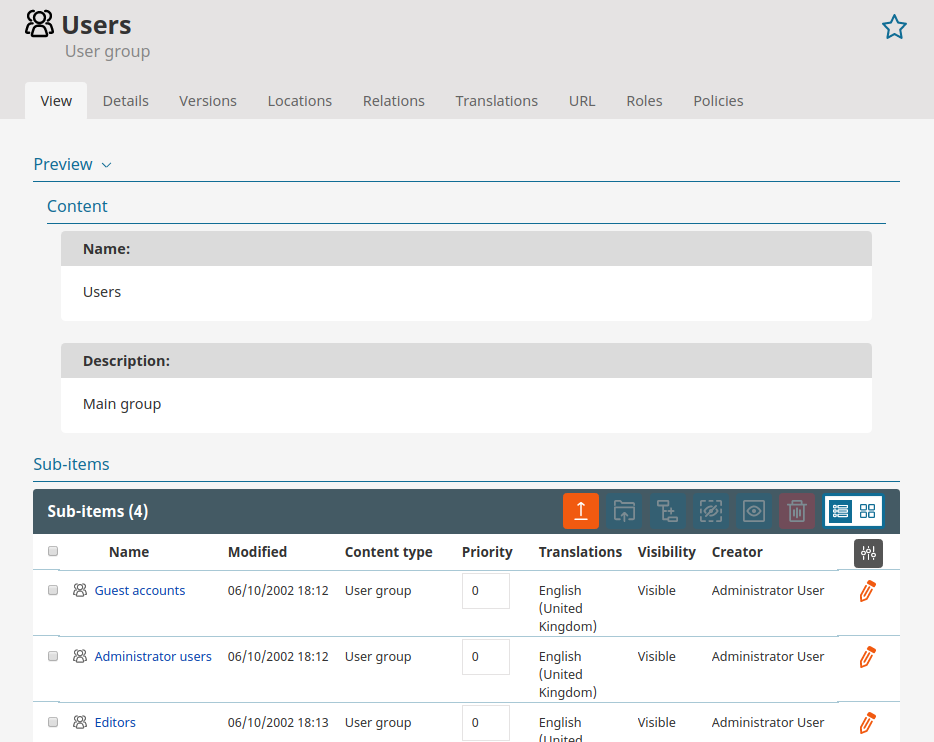Image resolution: width=934 pixels, height=742 pixels.
Task: Open the Translations tab
Action: click(497, 101)
